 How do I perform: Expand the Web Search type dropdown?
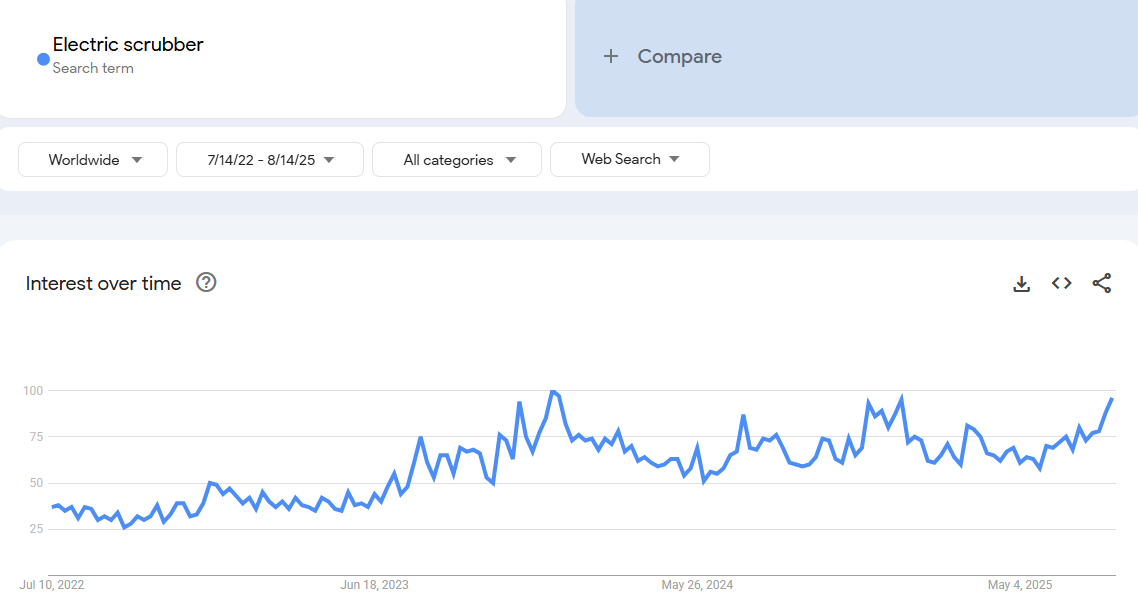630,160
